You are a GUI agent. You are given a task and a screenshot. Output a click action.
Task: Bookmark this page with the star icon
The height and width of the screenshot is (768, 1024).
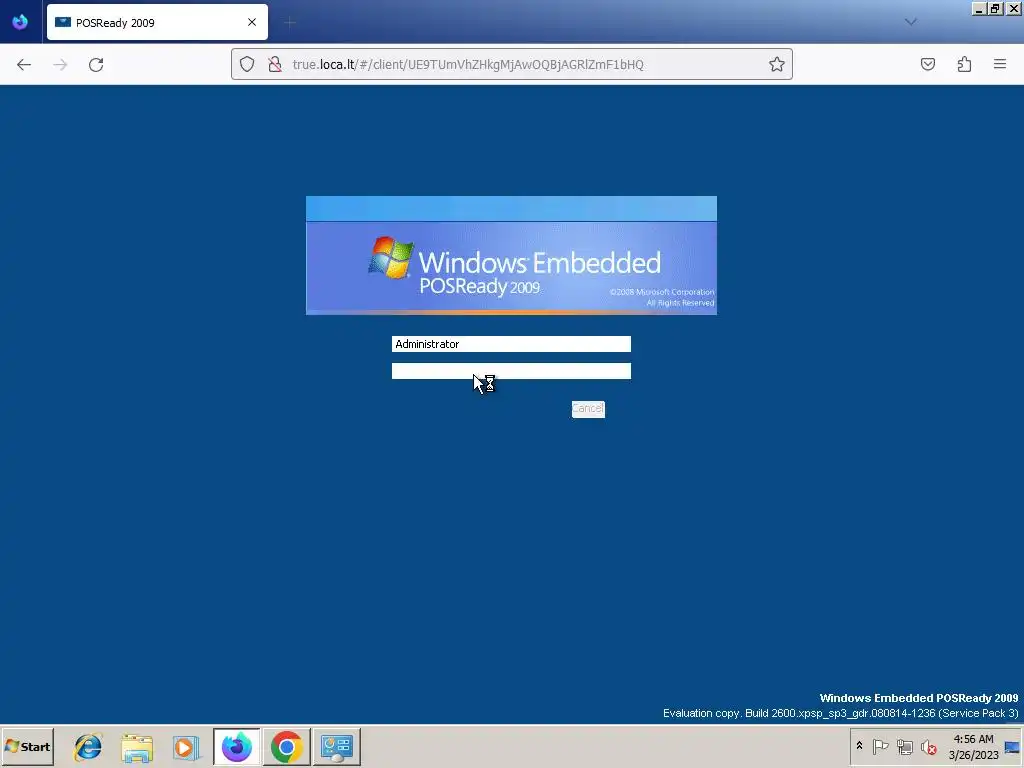[776, 64]
